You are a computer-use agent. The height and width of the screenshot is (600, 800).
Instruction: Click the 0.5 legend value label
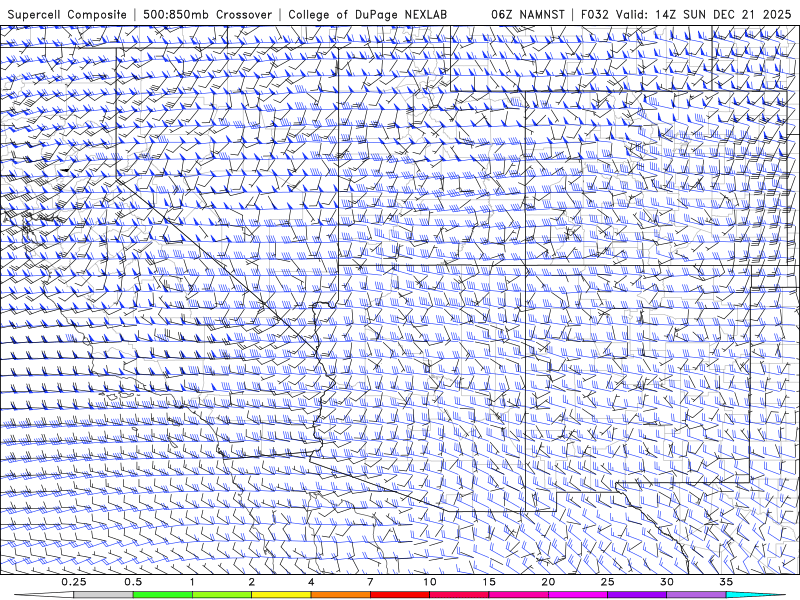pyautogui.click(x=133, y=582)
